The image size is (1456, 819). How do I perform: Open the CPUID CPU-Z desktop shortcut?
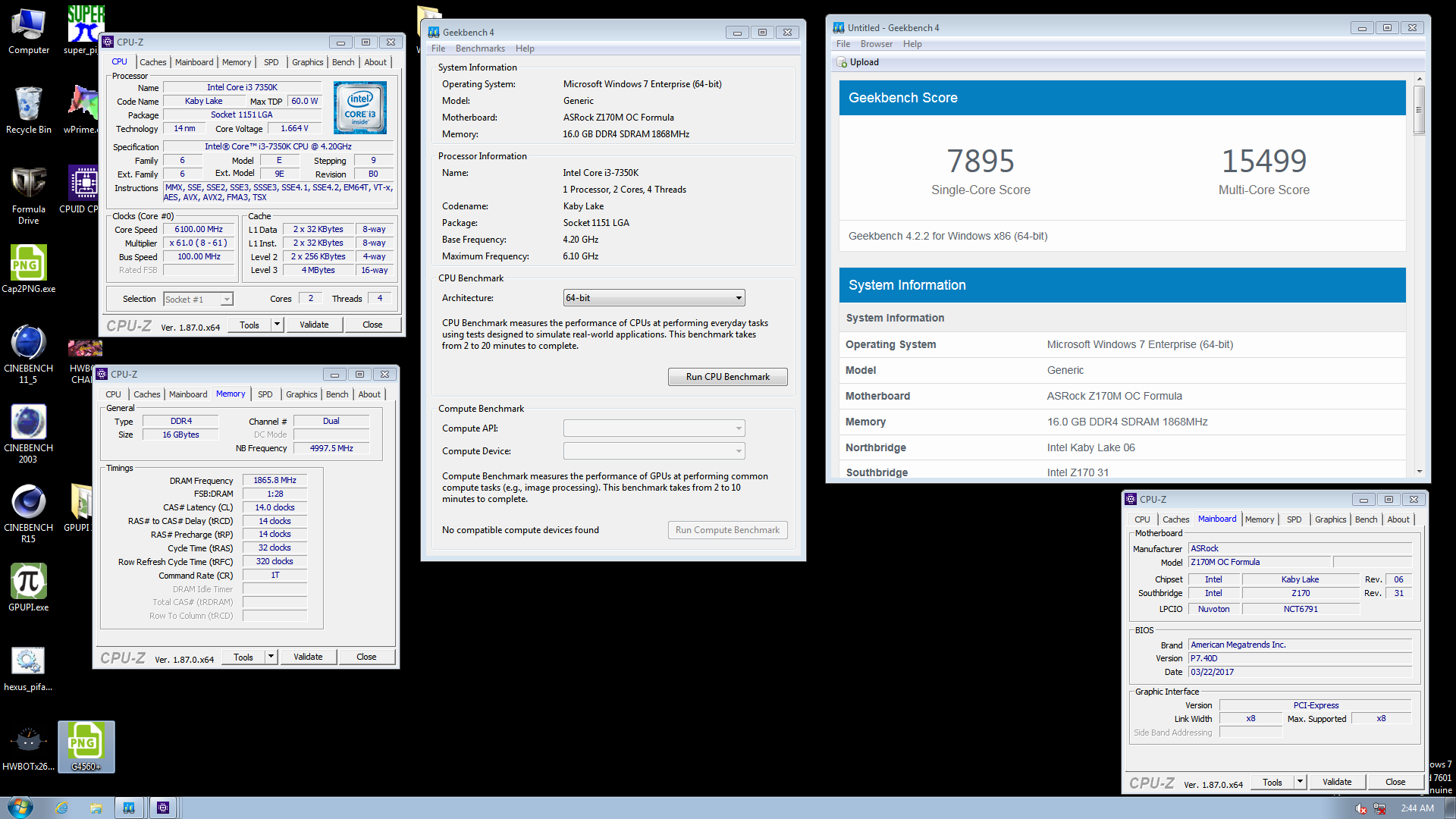pyautogui.click(x=82, y=190)
